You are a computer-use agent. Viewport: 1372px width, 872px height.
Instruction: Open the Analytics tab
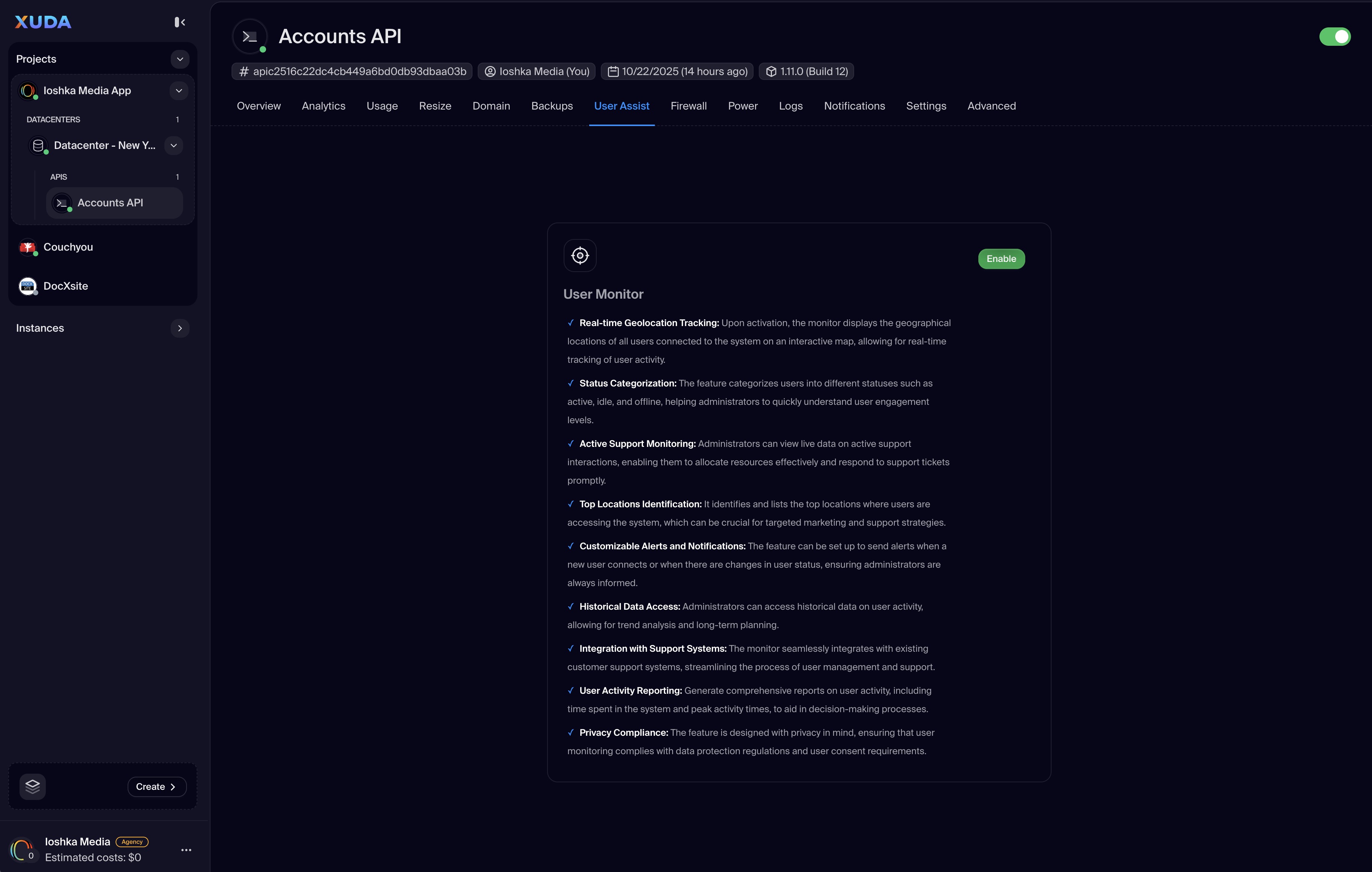coord(323,106)
